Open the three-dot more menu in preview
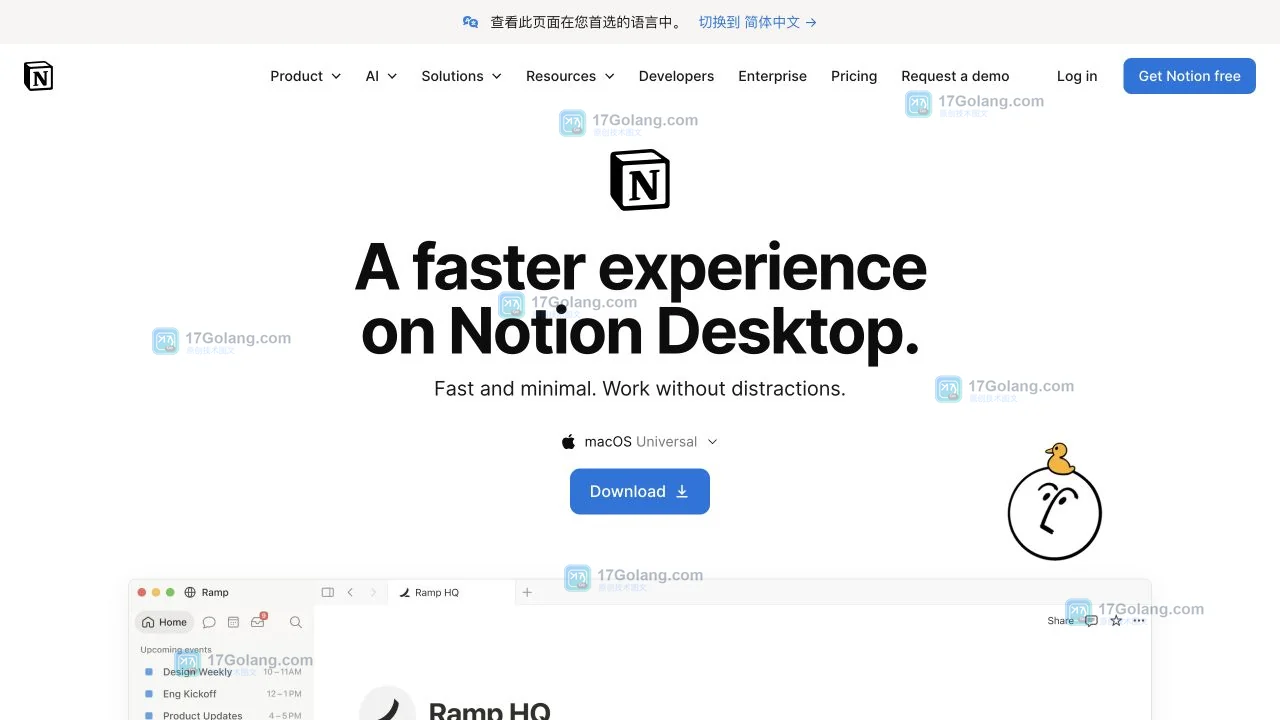 coord(1139,621)
